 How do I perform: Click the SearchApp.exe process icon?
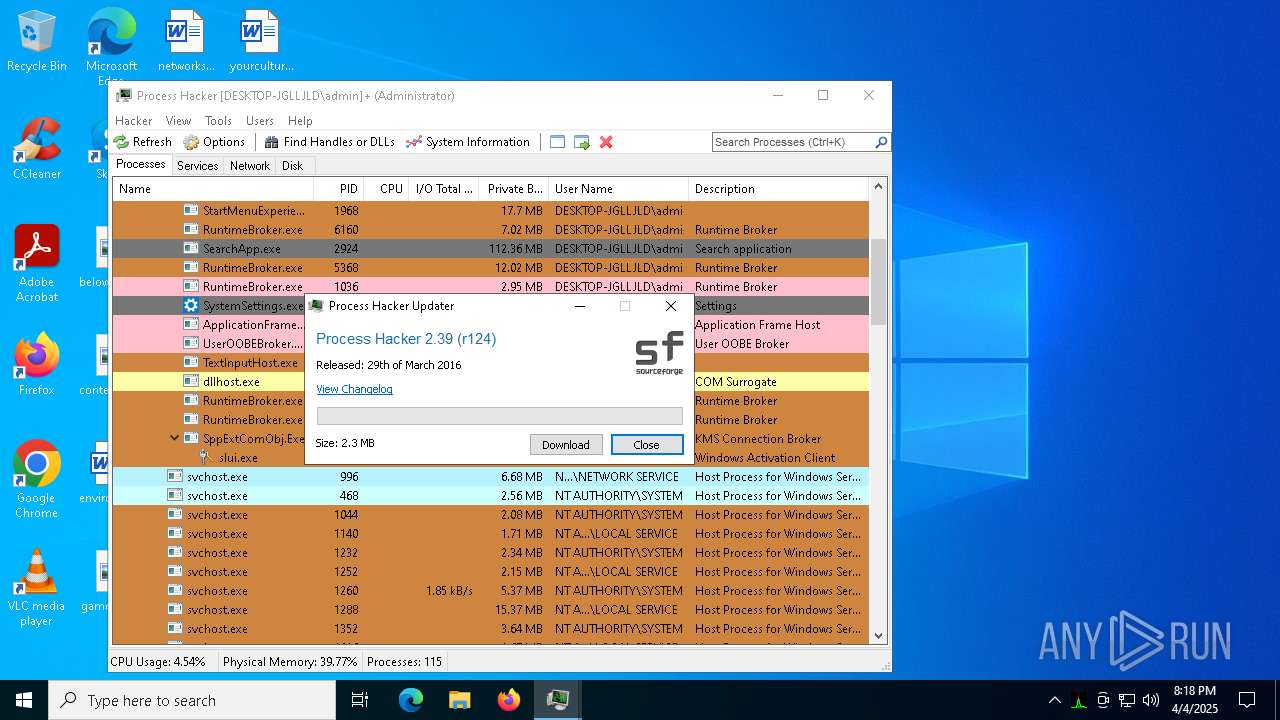[x=191, y=249]
